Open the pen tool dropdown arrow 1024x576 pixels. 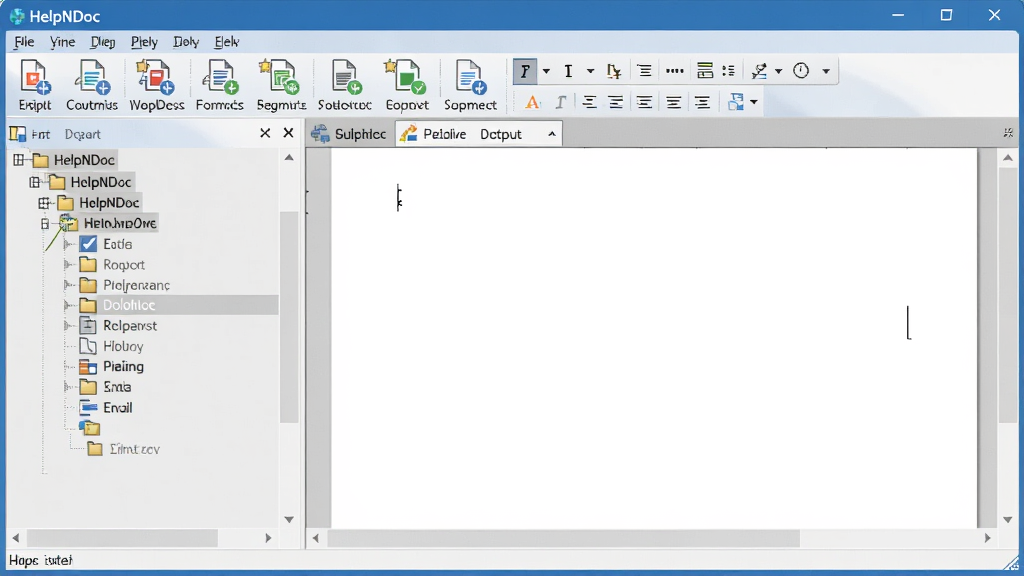coord(778,71)
